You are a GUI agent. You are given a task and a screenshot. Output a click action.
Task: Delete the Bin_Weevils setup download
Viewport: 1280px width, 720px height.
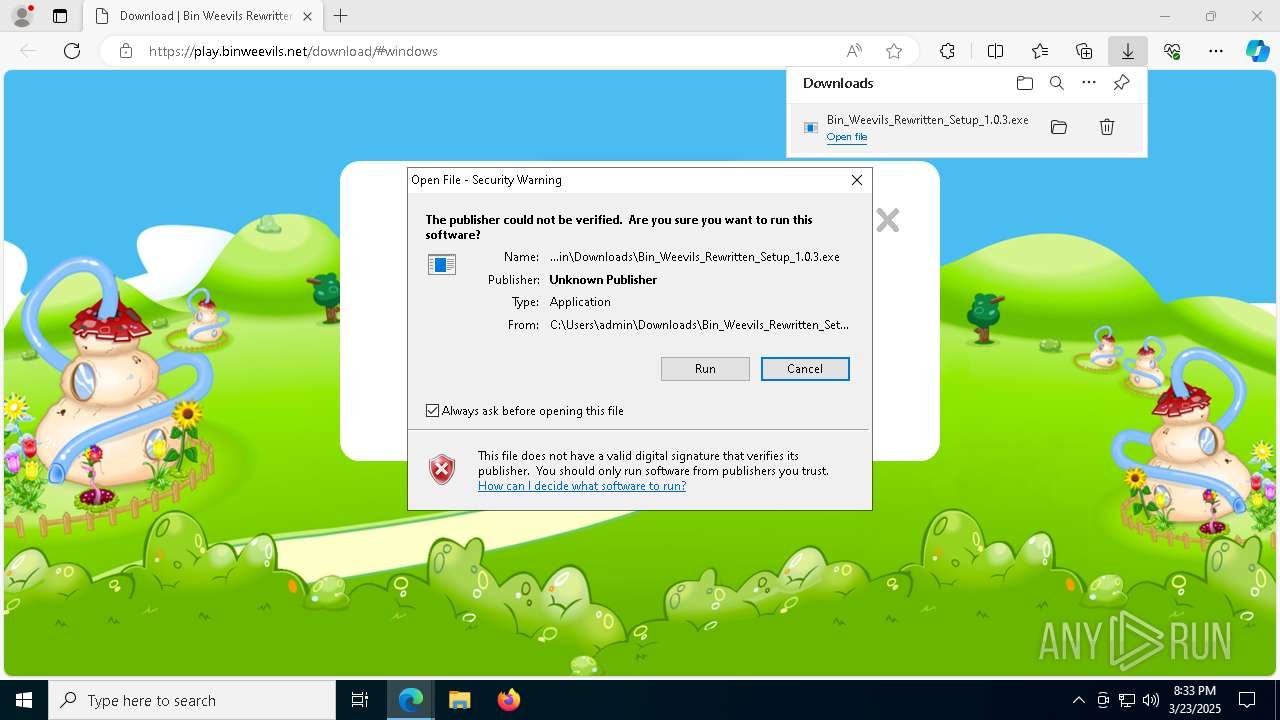click(1107, 127)
